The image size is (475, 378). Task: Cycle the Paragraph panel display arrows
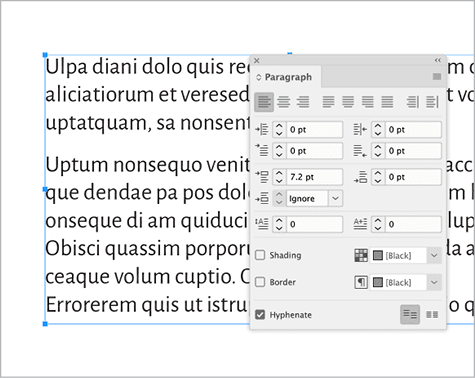pos(258,77)
